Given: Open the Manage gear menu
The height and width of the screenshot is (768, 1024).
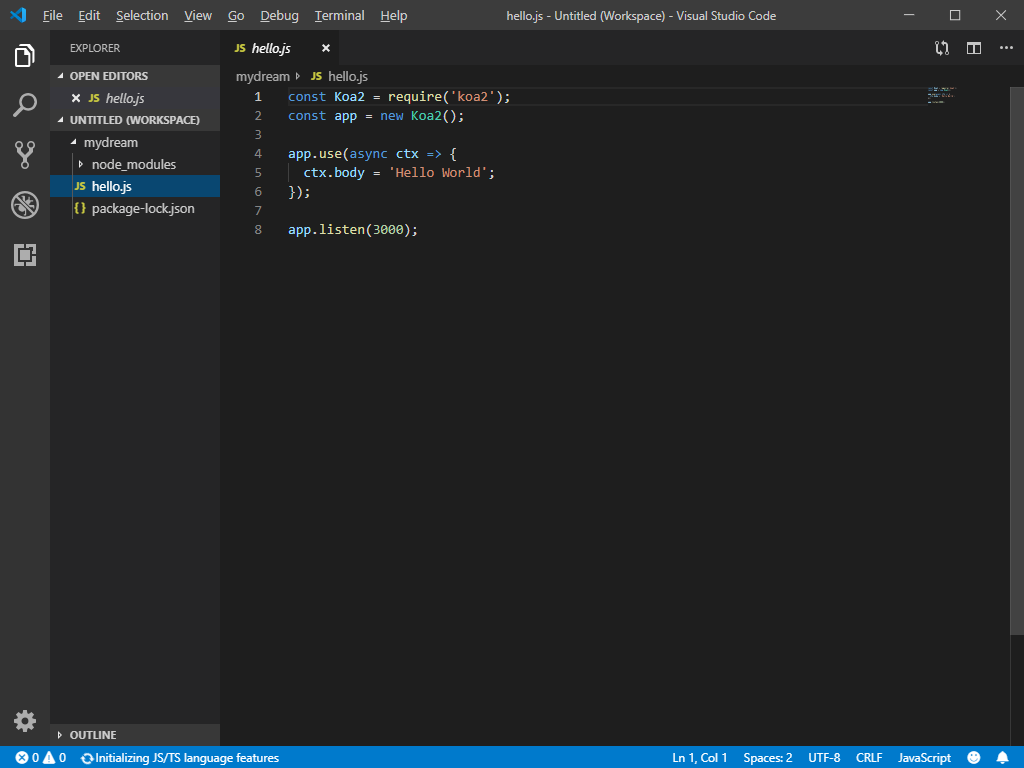Looking at the screenshot, I should pos(24,720).
